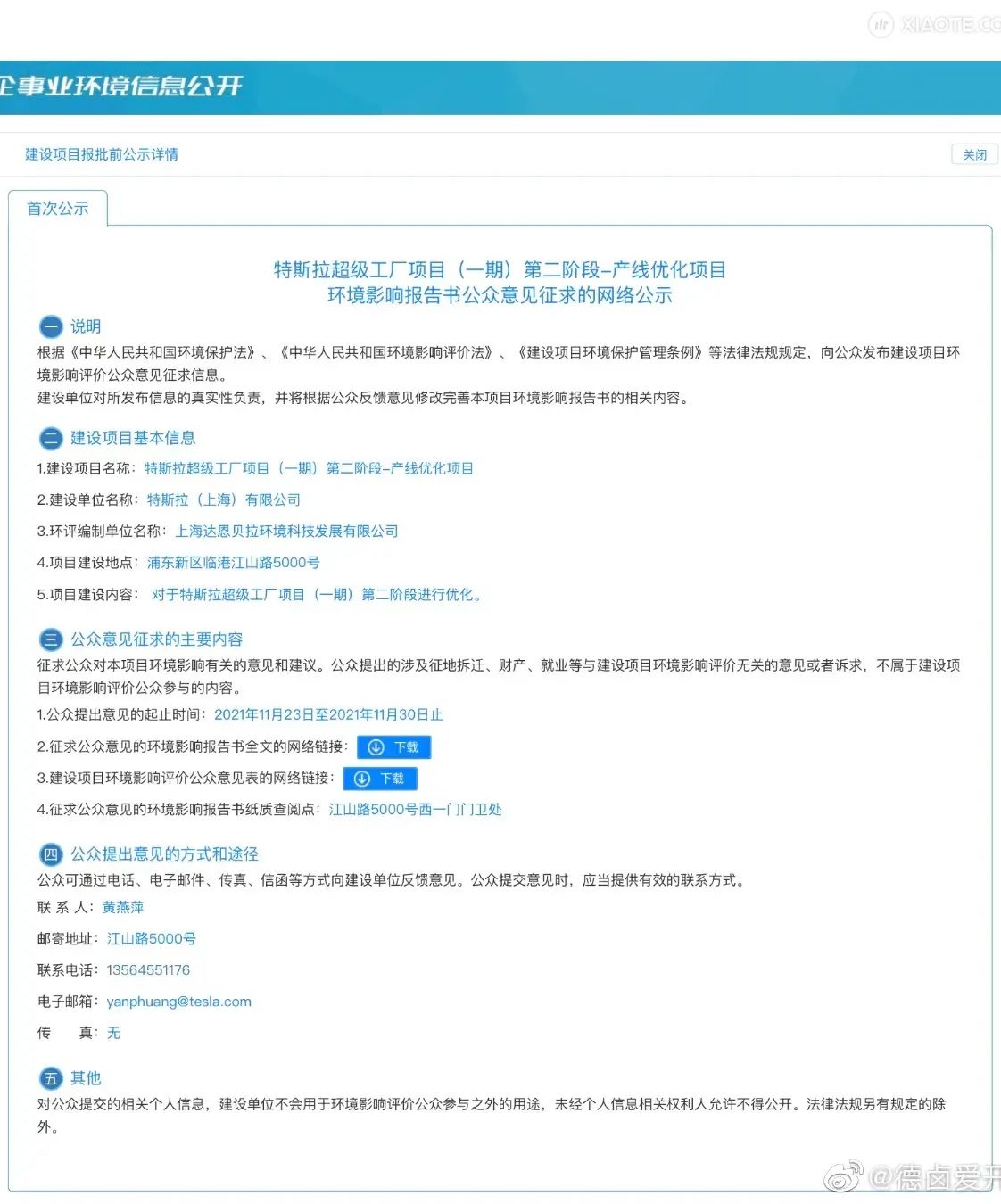Click the mailing address 江山路5000号
Screen dimensions: 1001x1204
tap(152, 939)
